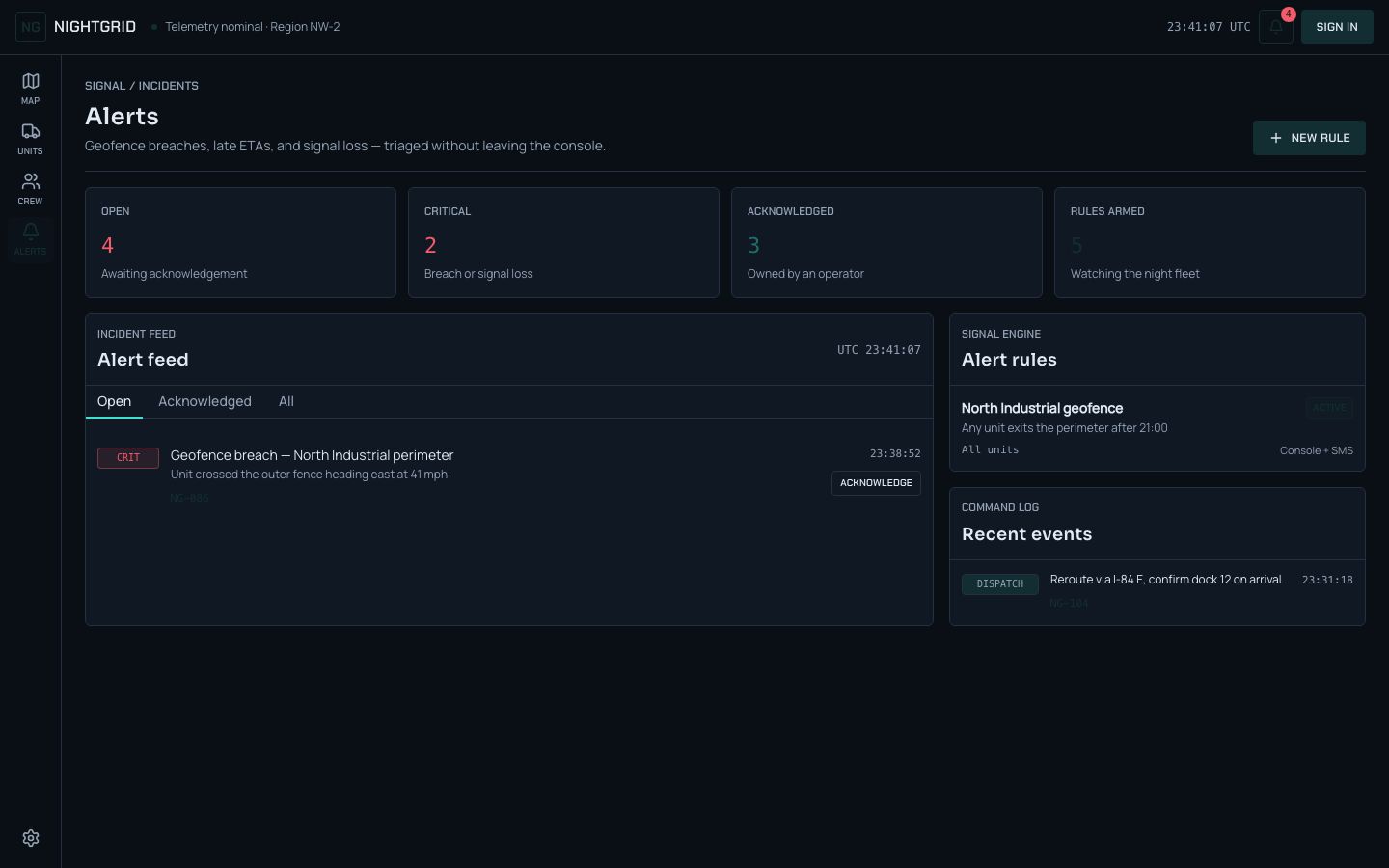Click the alert timestamp 23:38:52
The width and height of the screenshot is (1389, 868).
[895, 453]
